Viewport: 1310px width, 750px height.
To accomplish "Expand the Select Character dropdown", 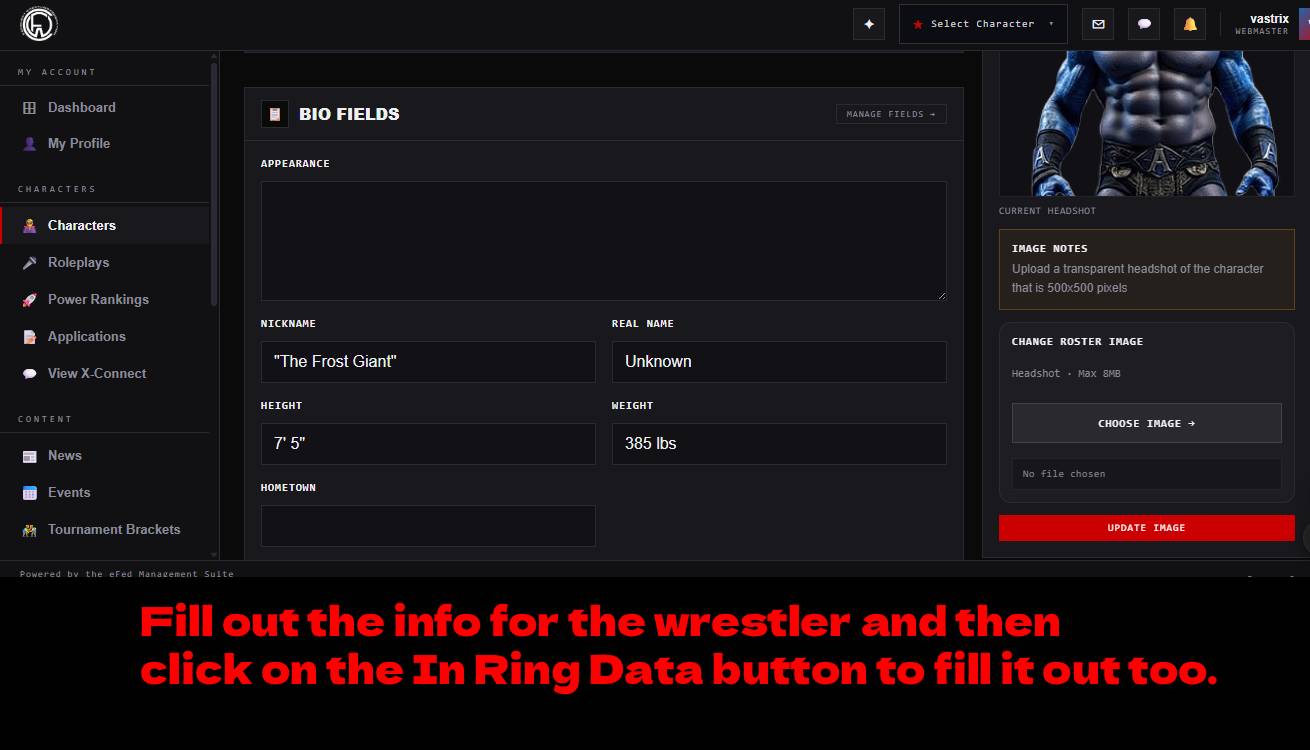I will tap(983, 24).
